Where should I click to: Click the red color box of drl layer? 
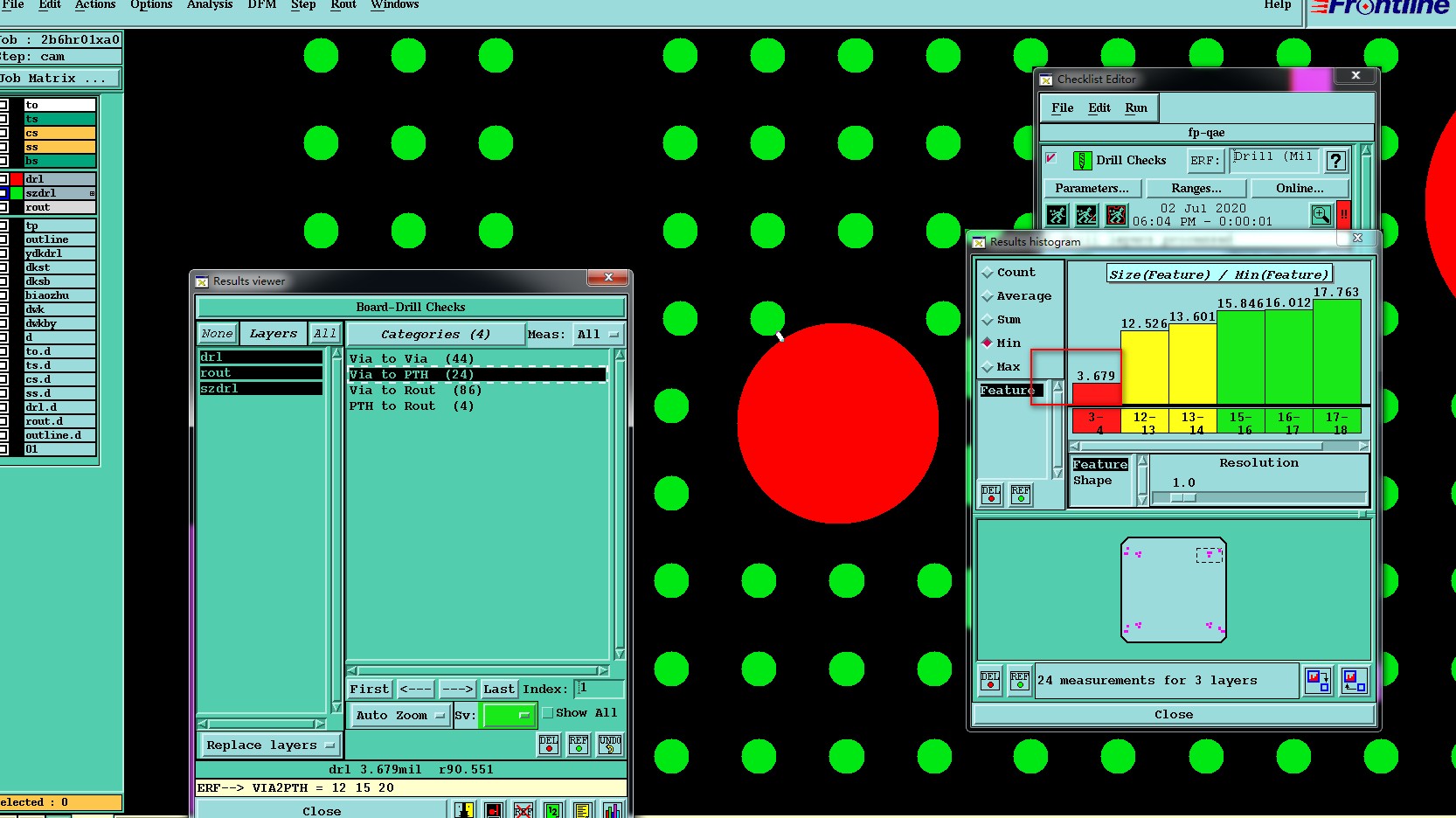coord(17,179)
